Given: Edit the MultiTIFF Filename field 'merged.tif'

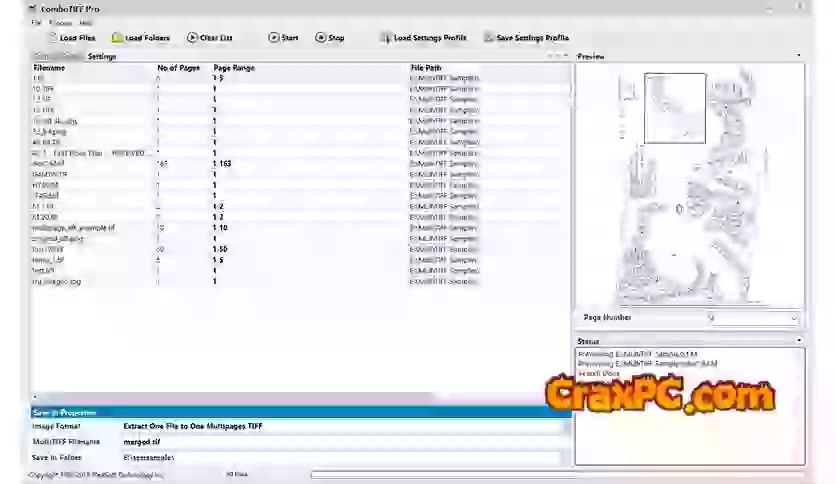Looking at the screenshot, I should pyautogui.click(x=341, y=442).
